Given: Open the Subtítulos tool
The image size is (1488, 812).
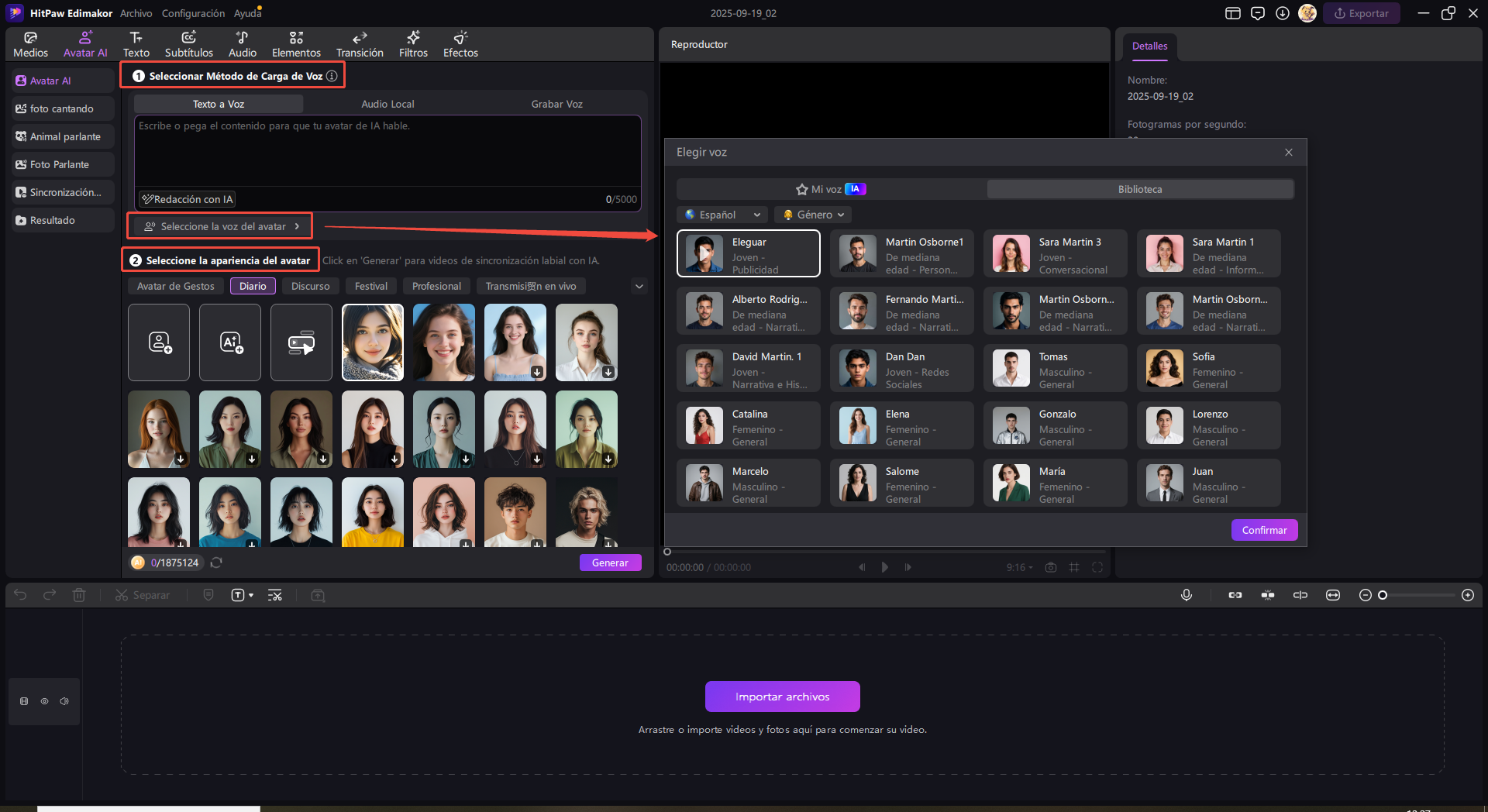Looking at the screenshot, I should (x=188, y=44).
